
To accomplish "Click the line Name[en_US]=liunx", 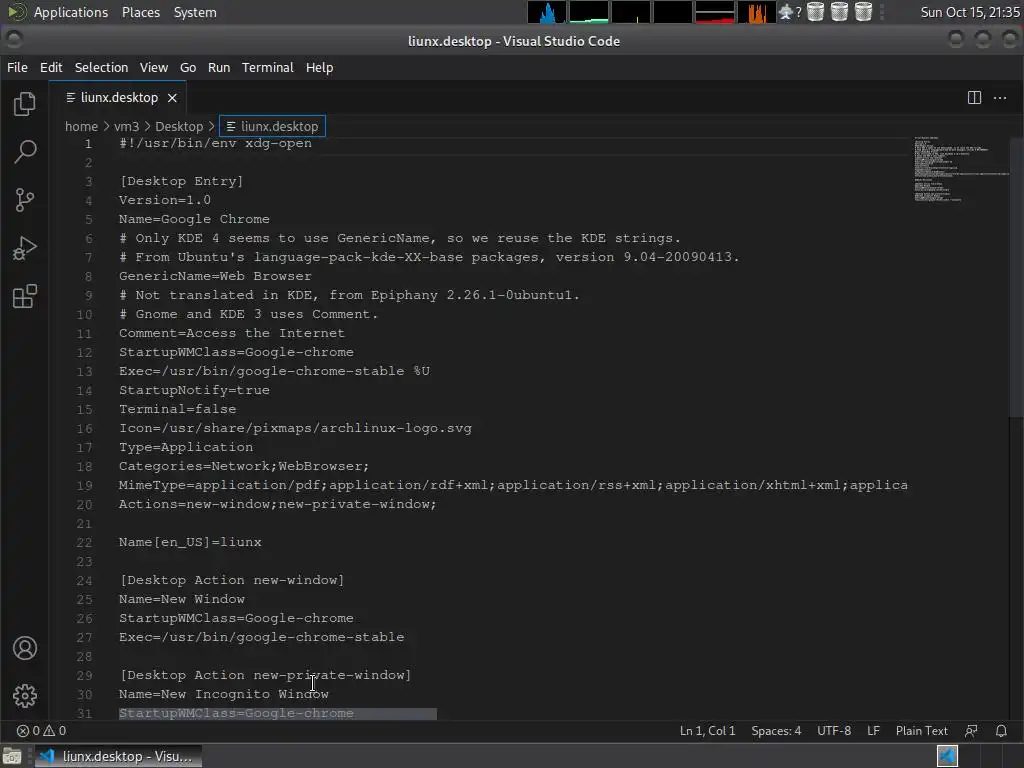I will [190, 542].
